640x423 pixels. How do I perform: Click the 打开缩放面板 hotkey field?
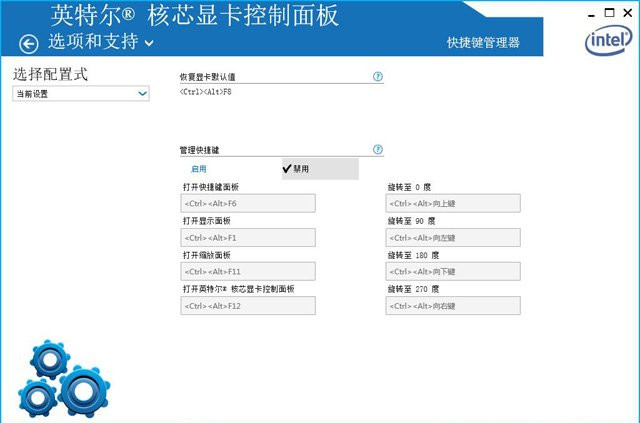[248, 272]
